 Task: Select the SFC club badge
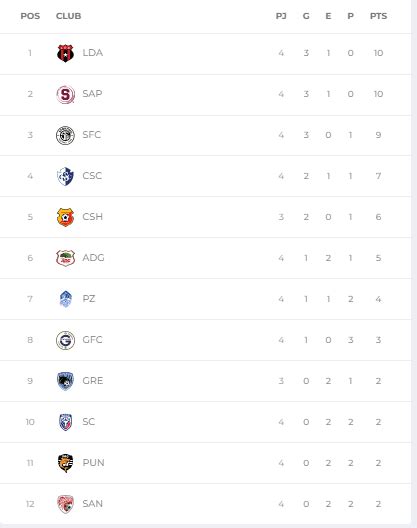65,135
